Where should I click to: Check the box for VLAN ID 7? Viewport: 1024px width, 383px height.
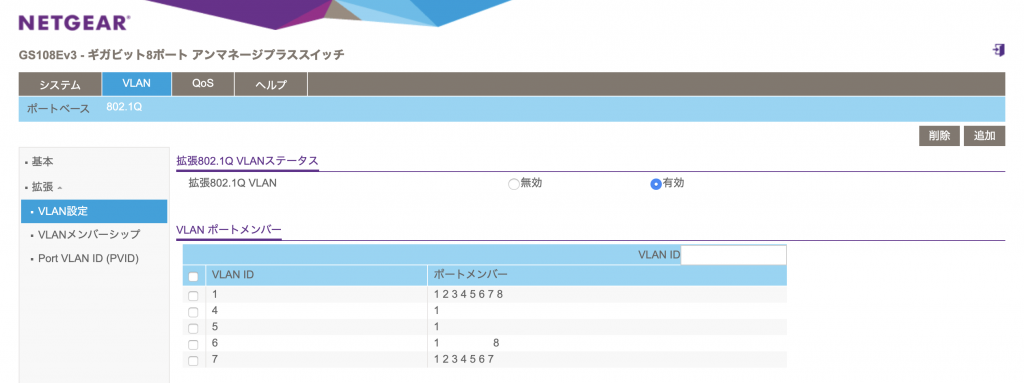click(x=193, y=361)
